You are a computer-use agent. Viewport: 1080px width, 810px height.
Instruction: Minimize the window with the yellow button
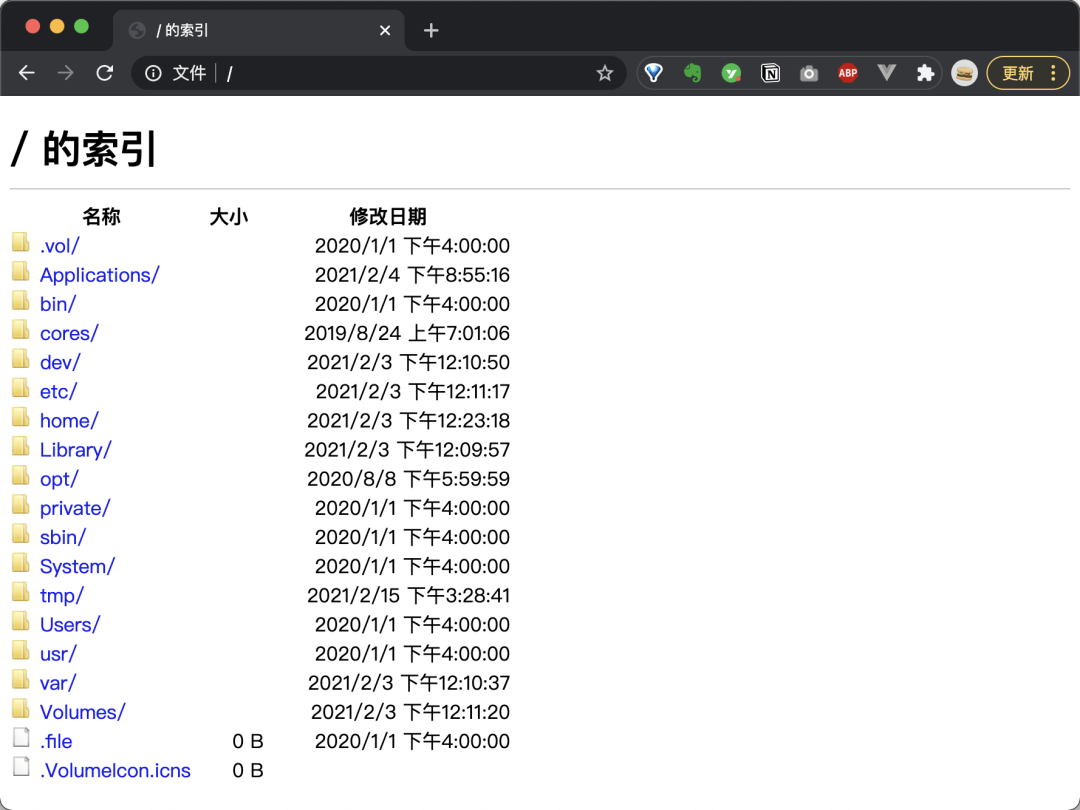tap(57, 27)
